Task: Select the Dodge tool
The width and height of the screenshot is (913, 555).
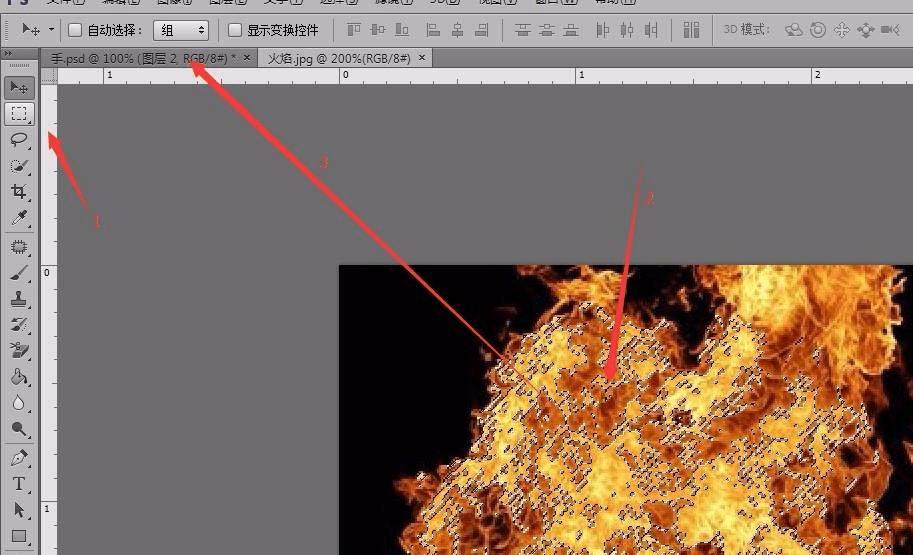Action: (19, 429)
